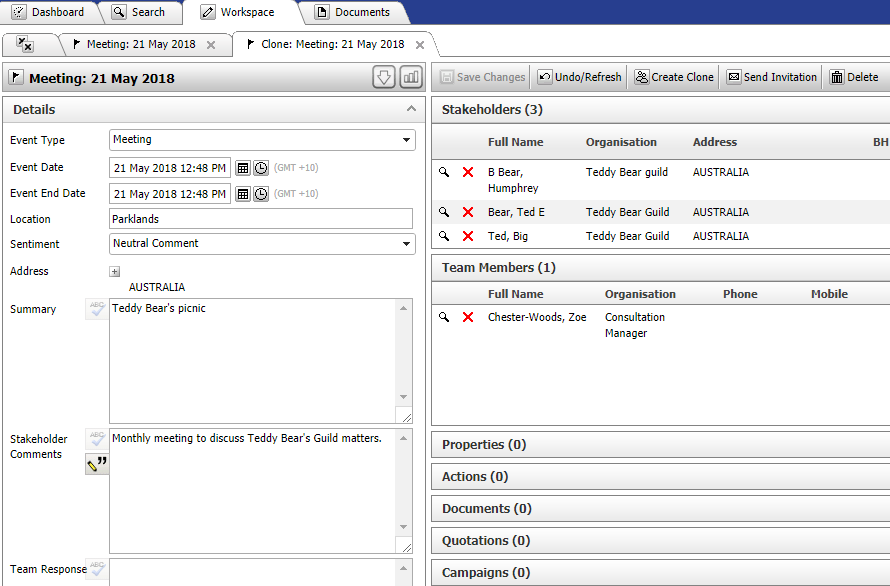Click the Consultation Manager cell
This screenshot has height=586, width=890.
coord(635,325)
